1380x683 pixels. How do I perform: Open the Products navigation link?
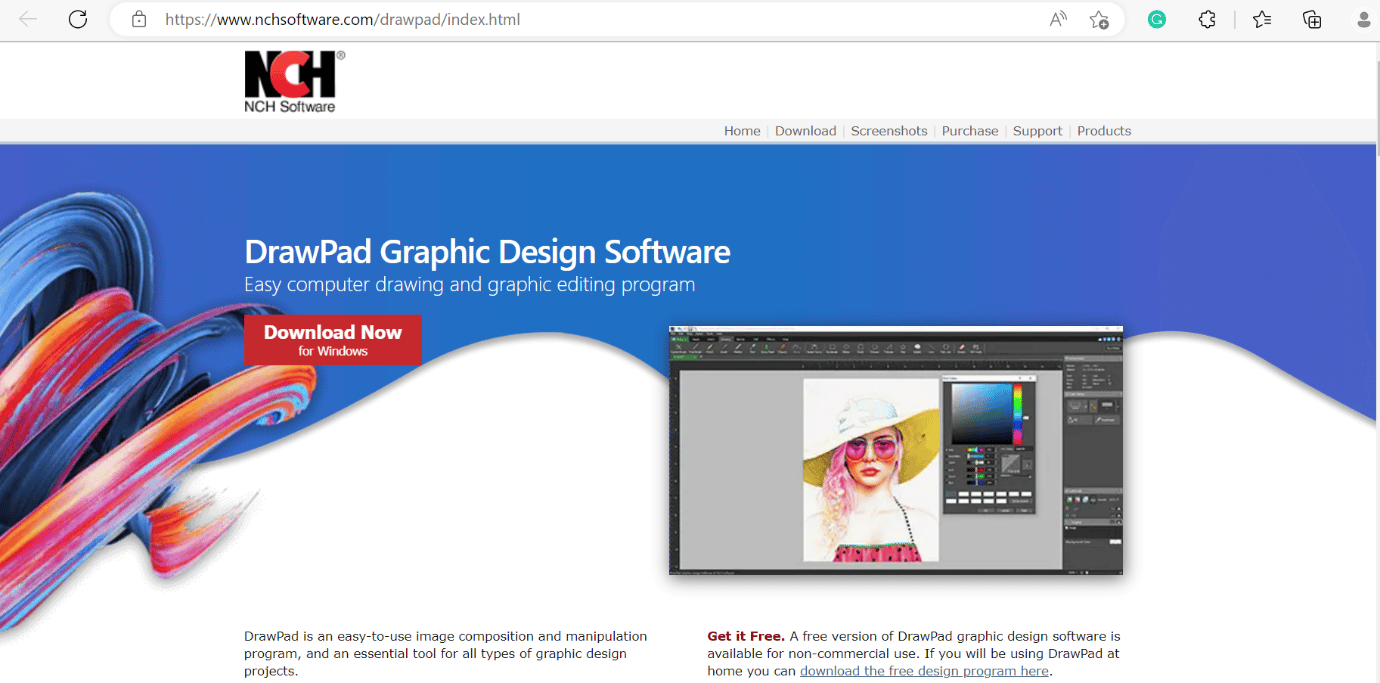click(1104, 131)
